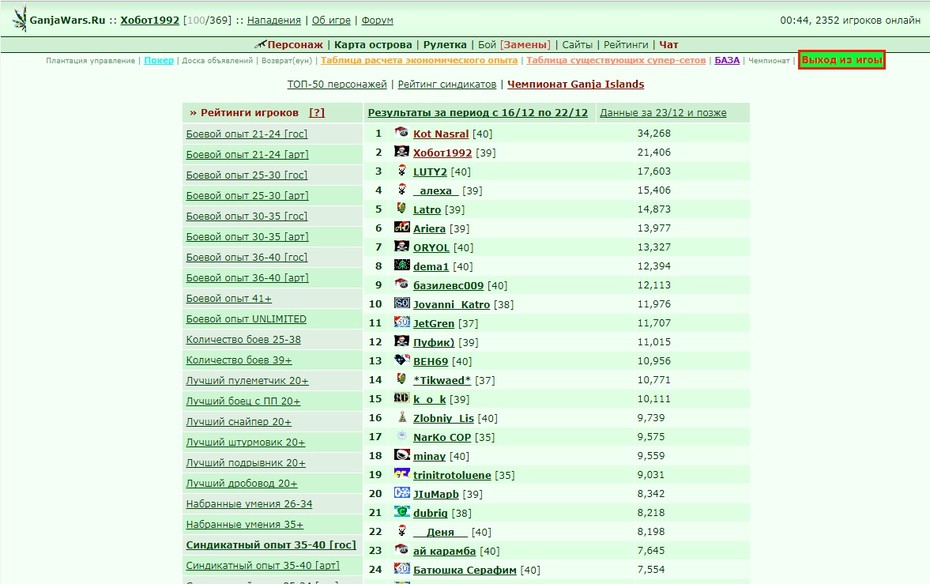Open the [?] help link beside Рейтинги игроков
The width and height of the screenshot is (930, 584).
(317, 113)
